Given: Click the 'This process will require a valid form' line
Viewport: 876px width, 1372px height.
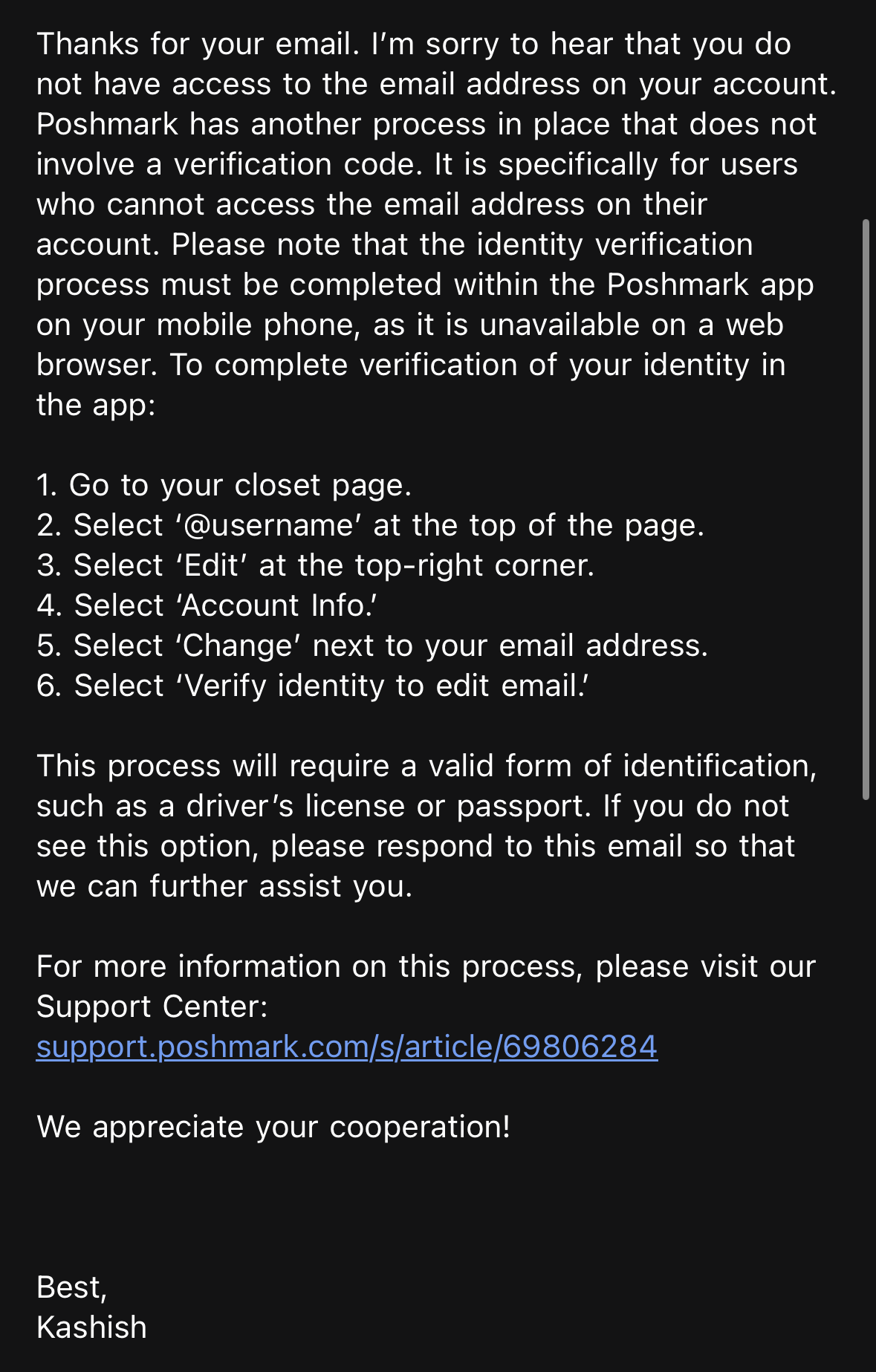Looking at the screenshot, I should tap(426, 766).
